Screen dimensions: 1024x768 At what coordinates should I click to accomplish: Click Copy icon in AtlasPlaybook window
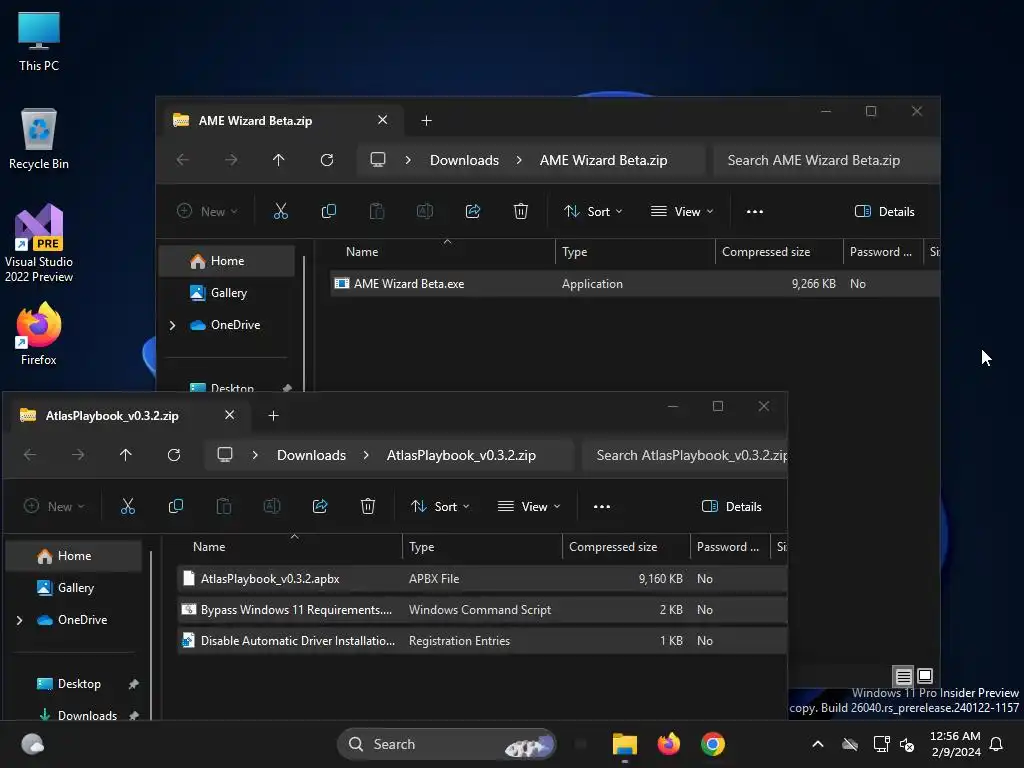pos(176,506)
